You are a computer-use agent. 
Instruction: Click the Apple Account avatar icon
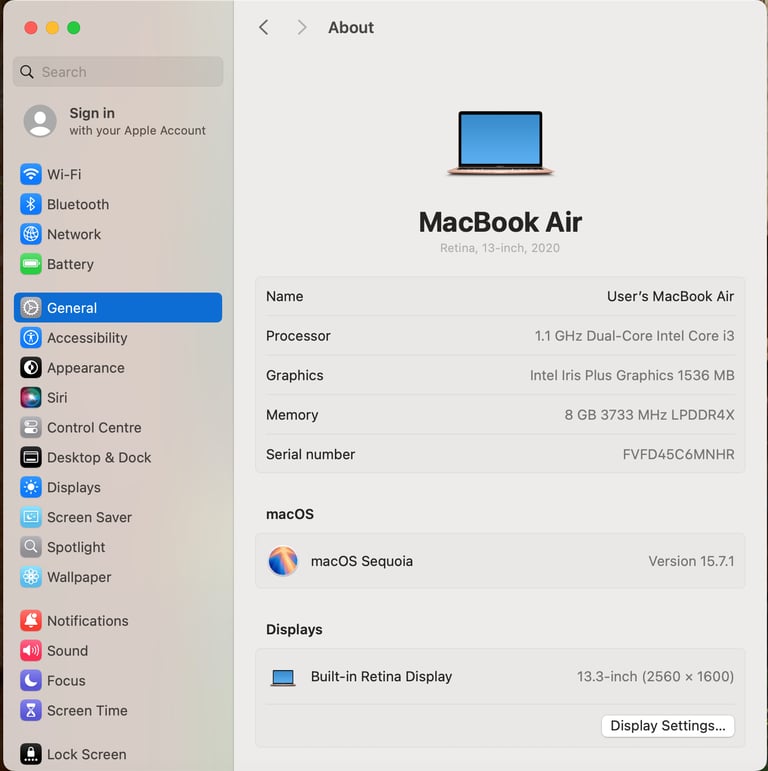[x=40, y=121]
